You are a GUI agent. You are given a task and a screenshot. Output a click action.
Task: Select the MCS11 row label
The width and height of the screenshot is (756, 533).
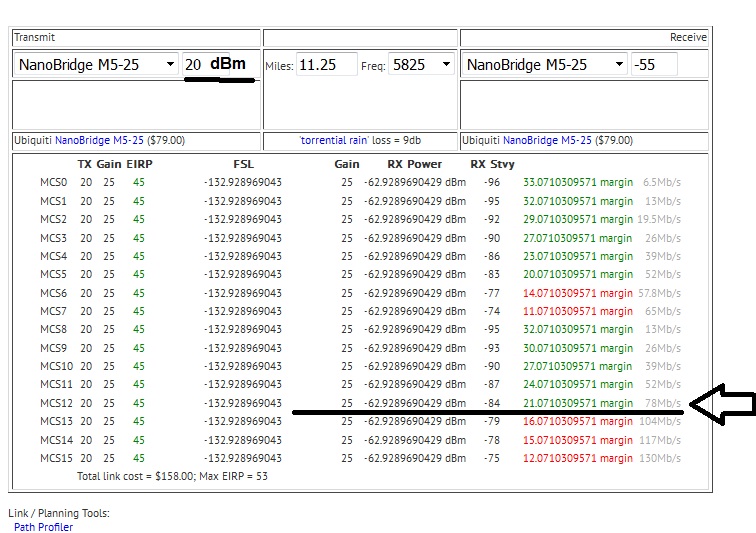[x=56, y=384]
